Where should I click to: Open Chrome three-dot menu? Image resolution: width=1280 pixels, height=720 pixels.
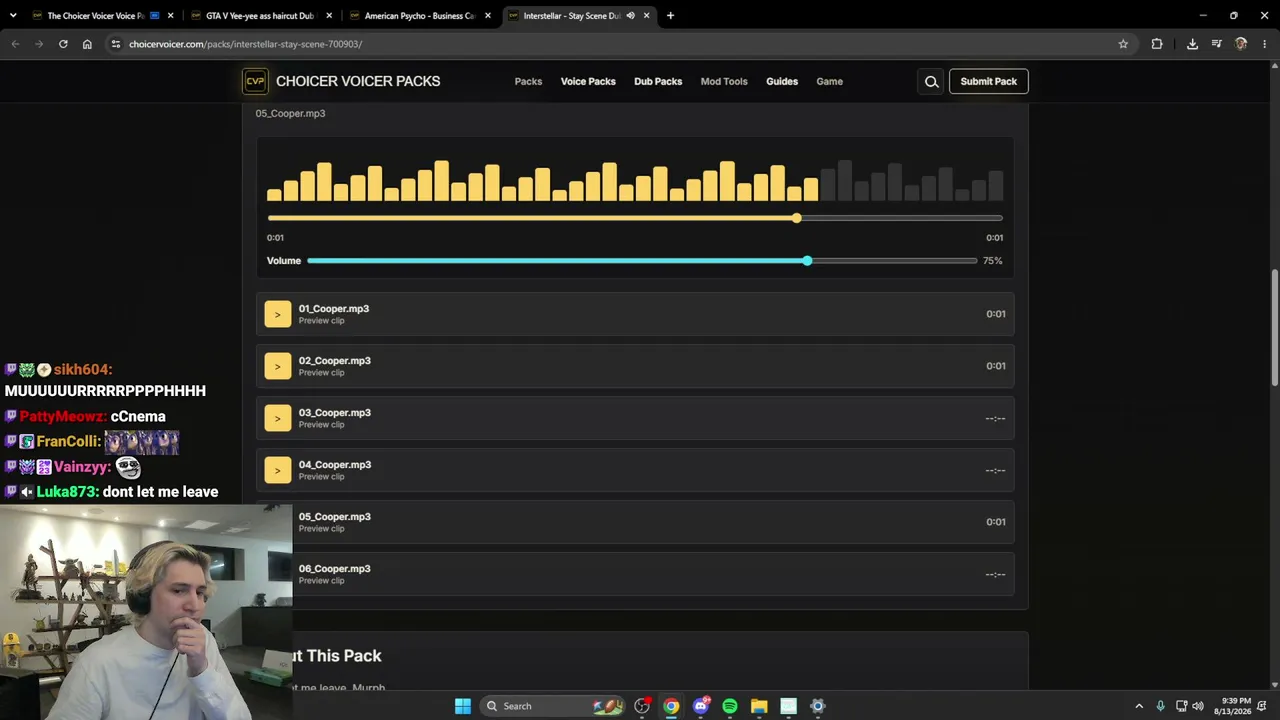[1265, 44]
